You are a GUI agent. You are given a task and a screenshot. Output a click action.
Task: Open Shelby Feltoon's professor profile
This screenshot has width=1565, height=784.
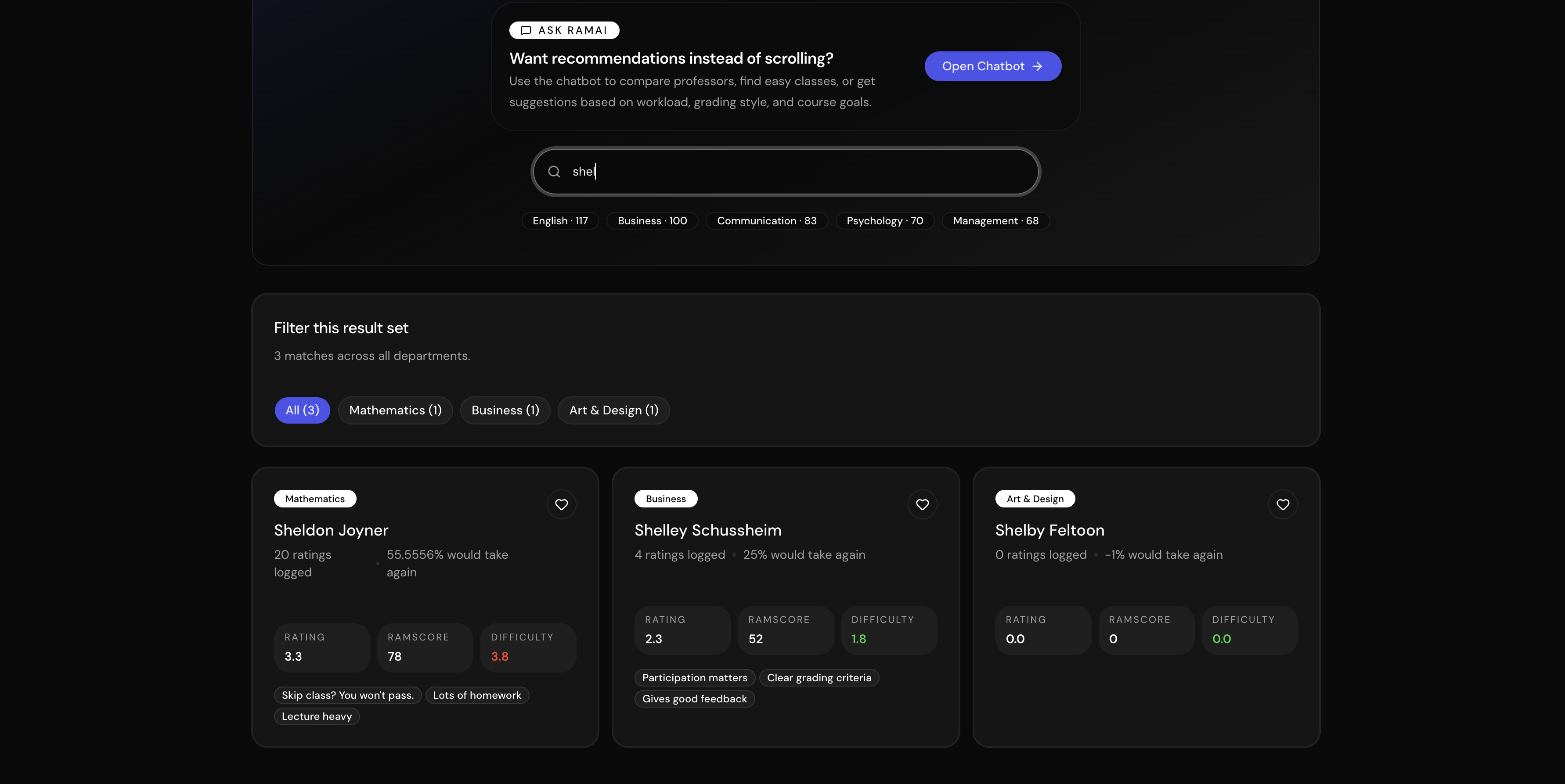(x=1049, y=530)
